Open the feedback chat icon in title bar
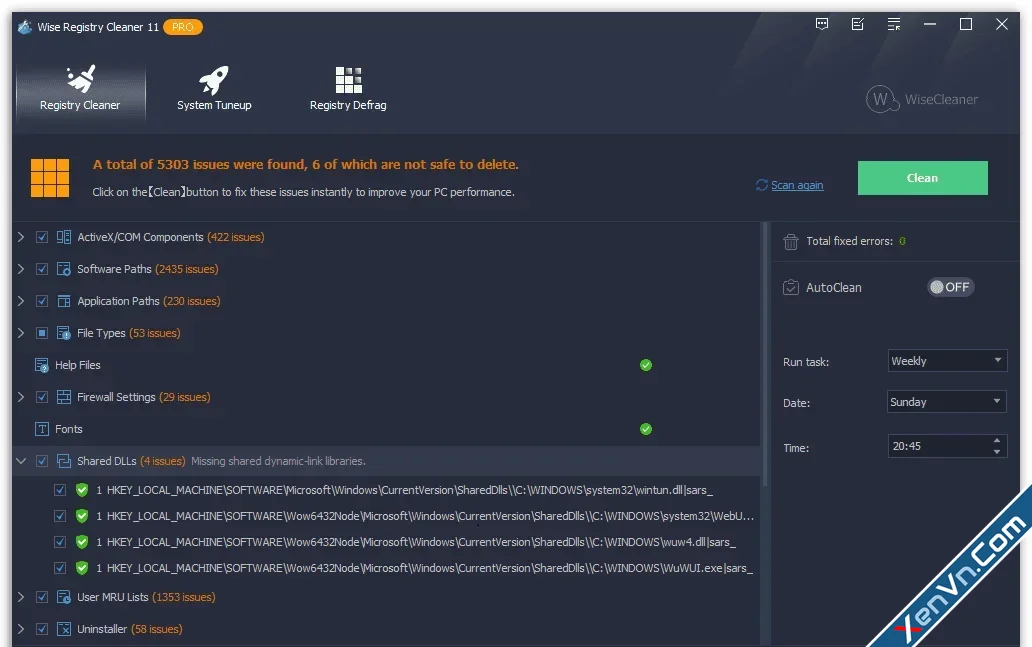The width and height of the screenshot is (1032, 647). point(821,24)
